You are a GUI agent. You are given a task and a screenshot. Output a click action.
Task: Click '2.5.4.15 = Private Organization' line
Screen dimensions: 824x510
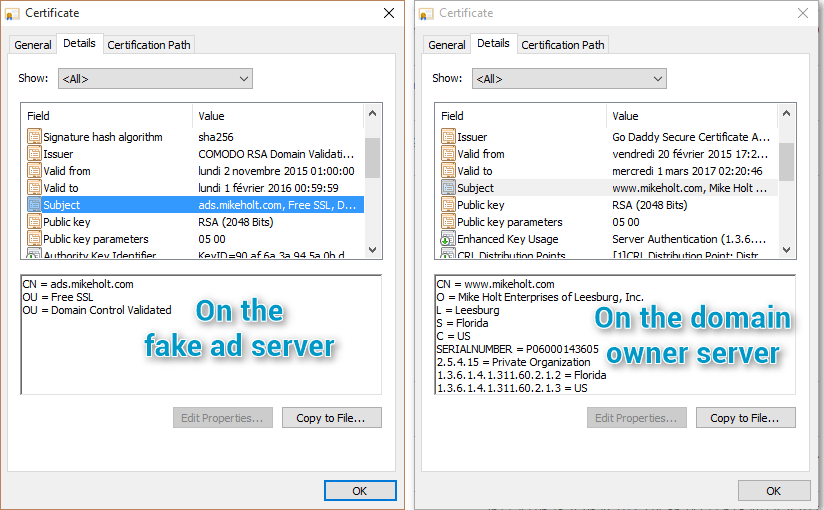[x=513, y=362]
